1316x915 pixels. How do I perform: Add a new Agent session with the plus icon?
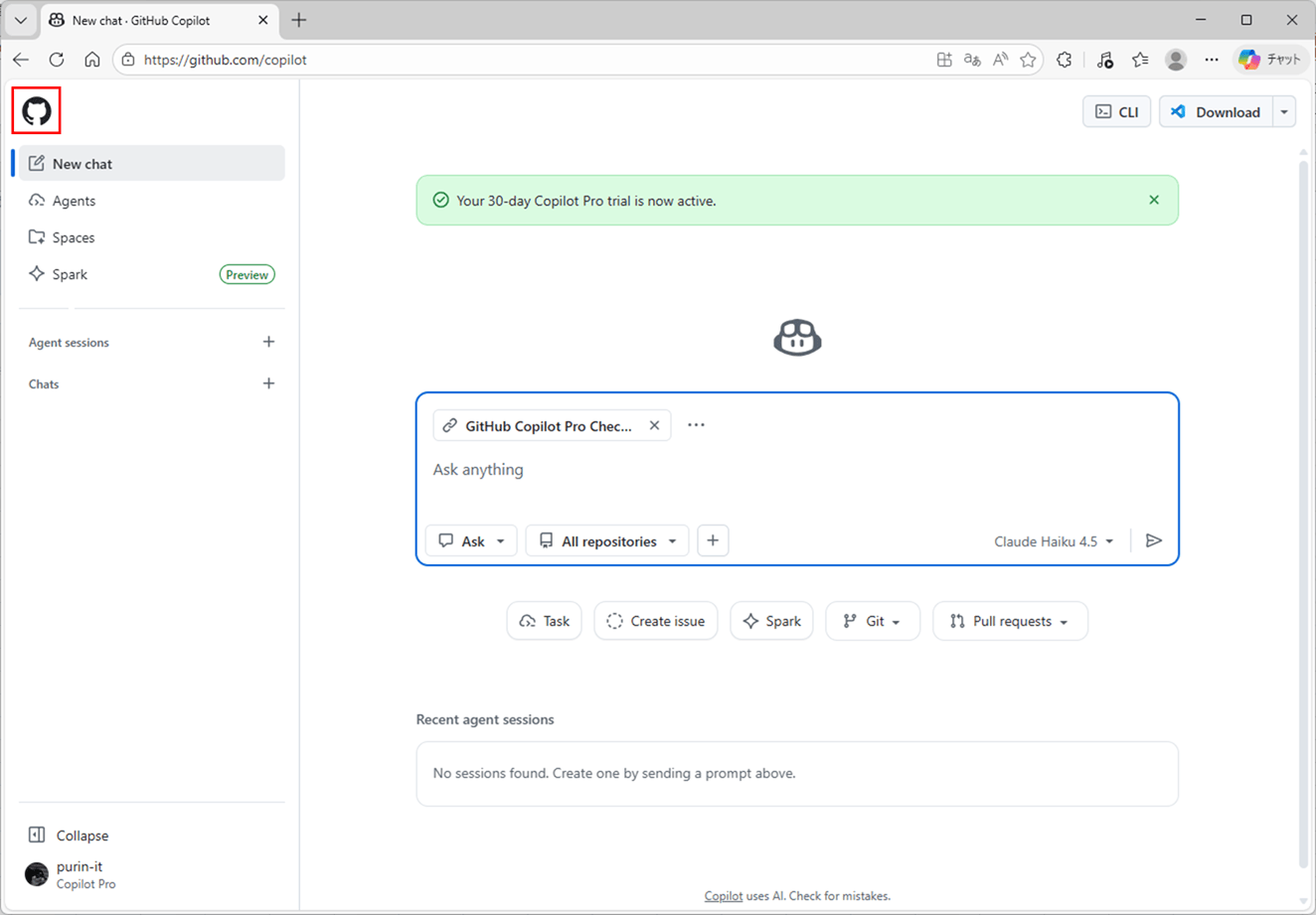[268, 341]
